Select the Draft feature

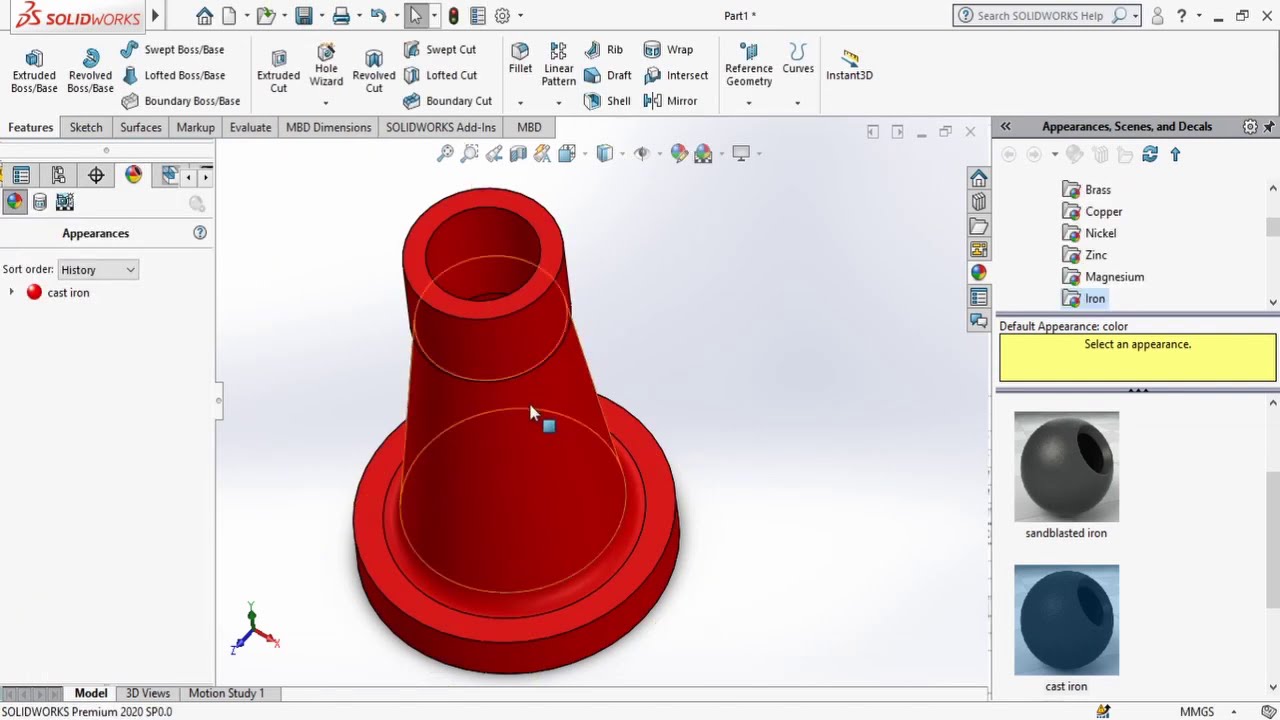607,75
